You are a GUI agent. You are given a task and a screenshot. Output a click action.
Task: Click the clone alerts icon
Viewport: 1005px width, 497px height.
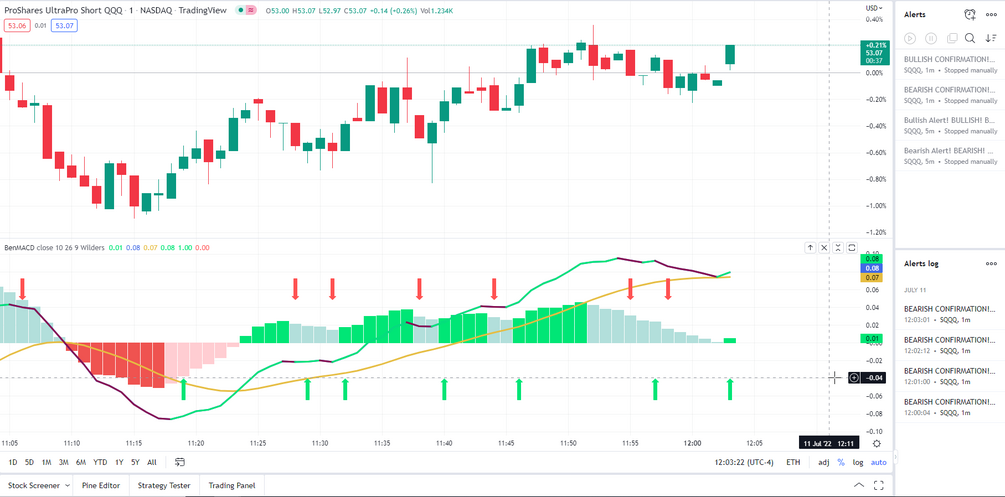pos(952,38)
